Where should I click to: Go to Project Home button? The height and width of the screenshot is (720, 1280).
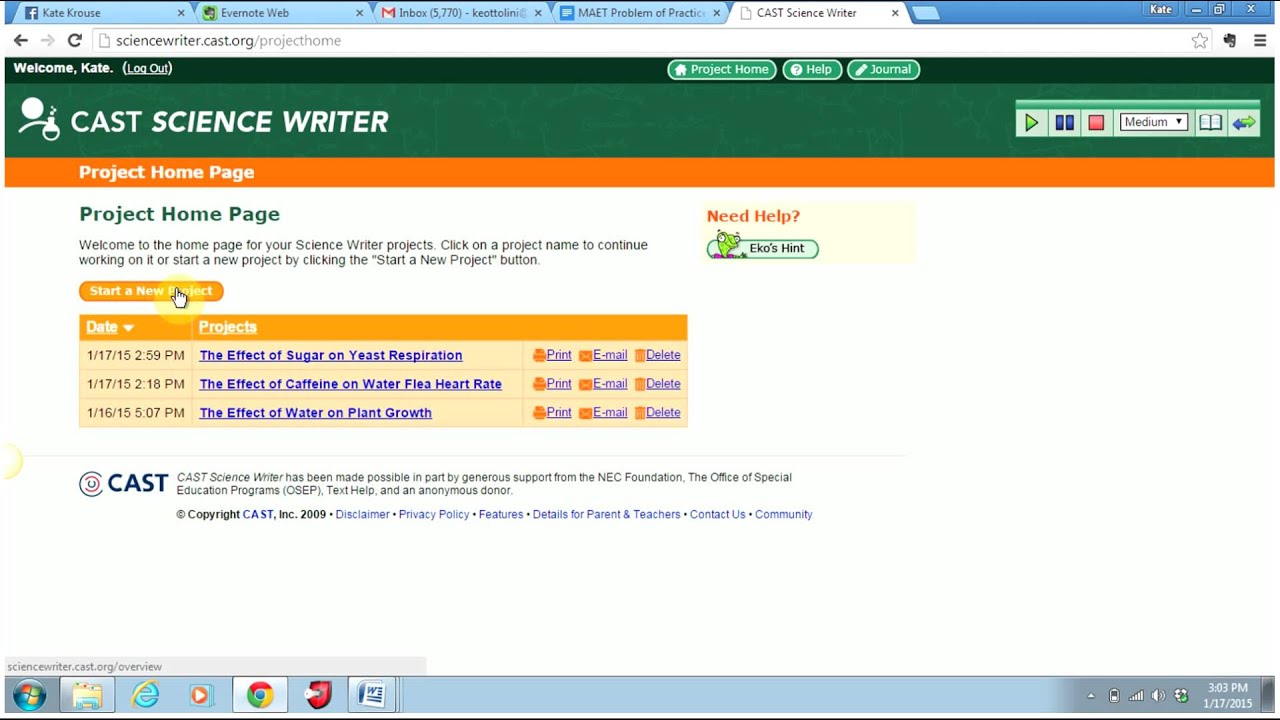[722, 69]
